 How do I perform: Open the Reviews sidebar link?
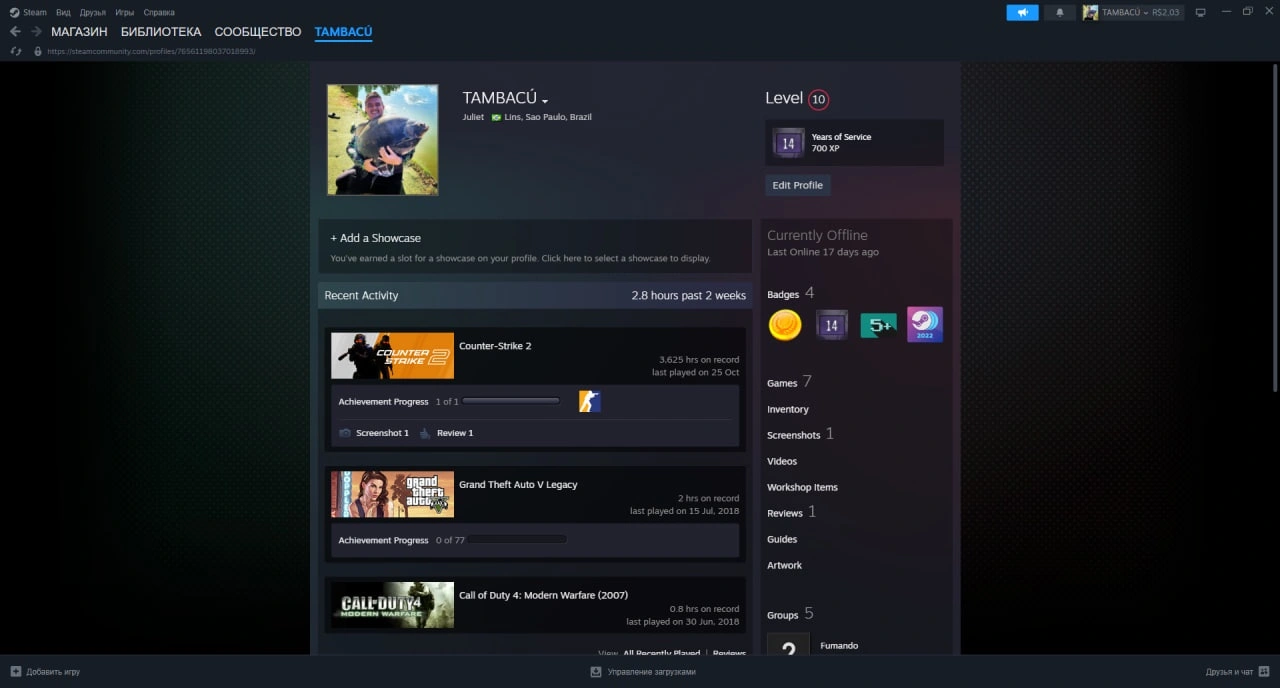point(785,513)
